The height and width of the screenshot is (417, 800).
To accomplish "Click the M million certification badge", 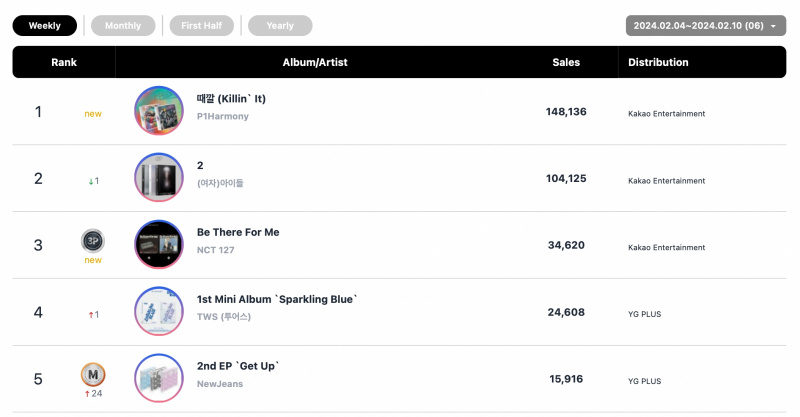I will point(93,375).
